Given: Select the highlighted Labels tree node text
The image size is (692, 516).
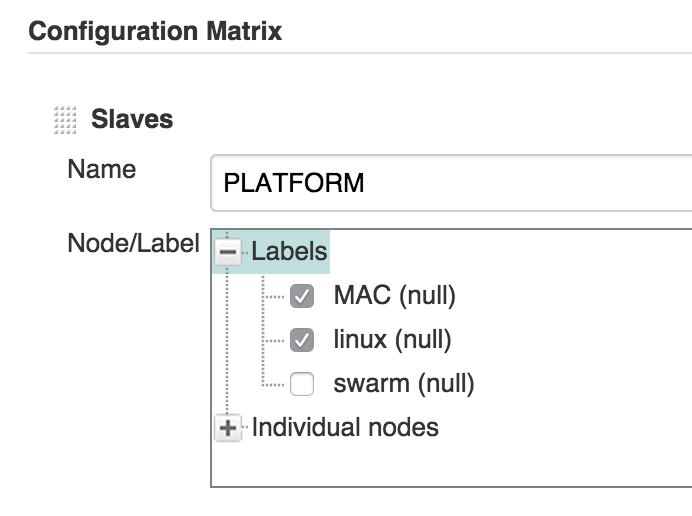Looking at the screenshot, I should point(289,251).
